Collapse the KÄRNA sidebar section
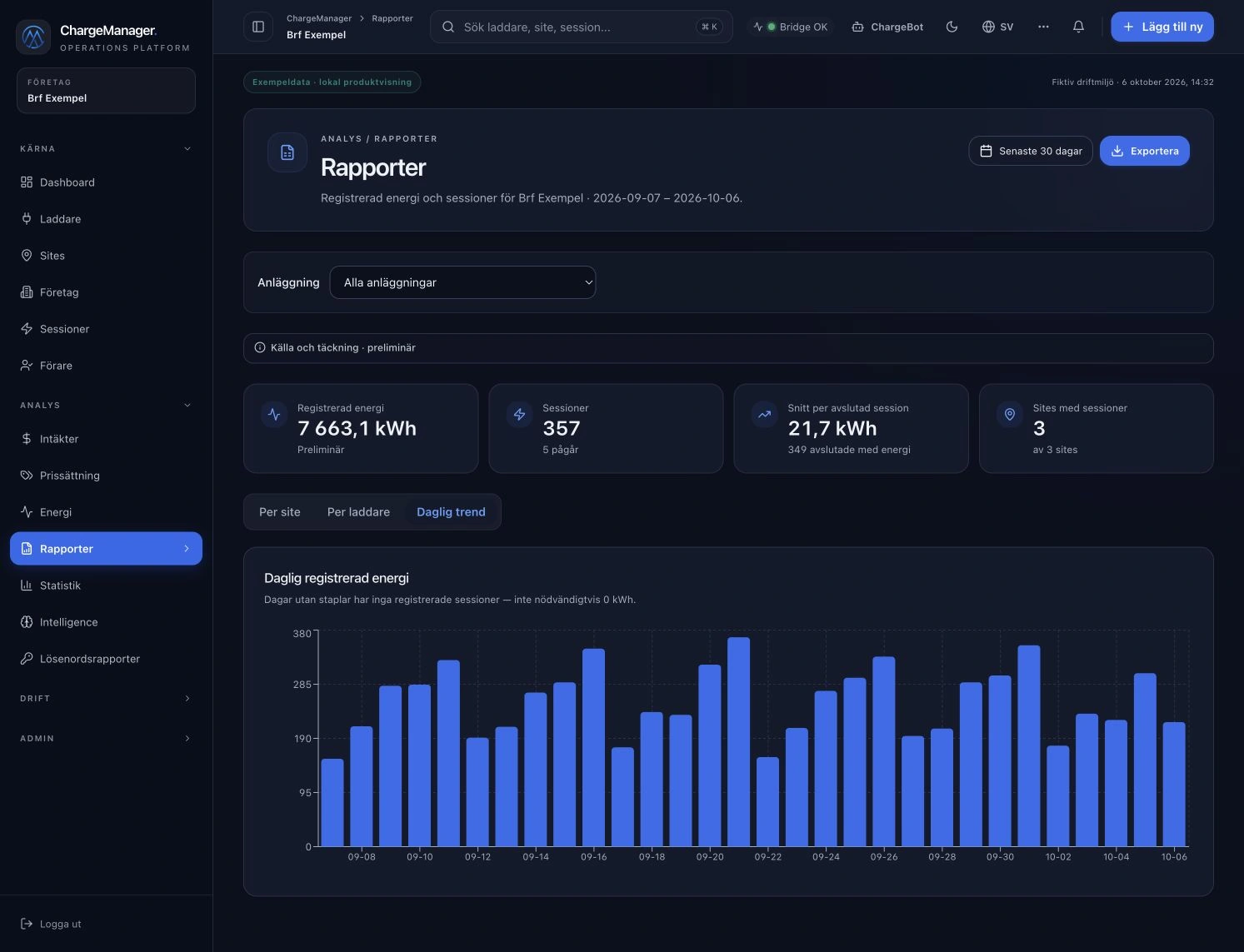Viewport: 1244px width, 952px height. pyautogui.click(x=106, y=149)
